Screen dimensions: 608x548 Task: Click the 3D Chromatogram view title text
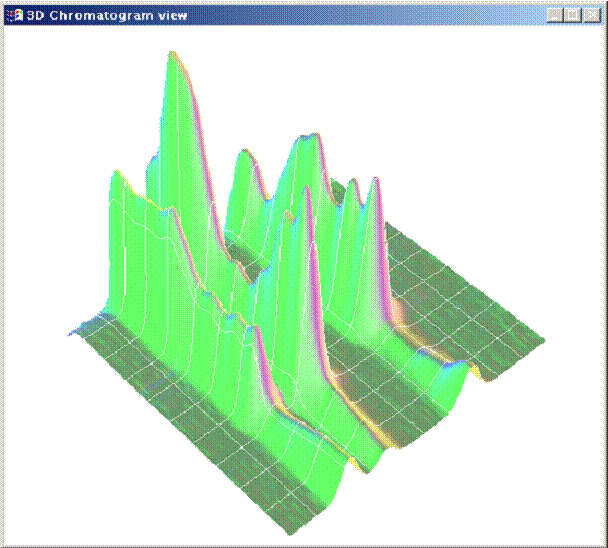[107, 16]
